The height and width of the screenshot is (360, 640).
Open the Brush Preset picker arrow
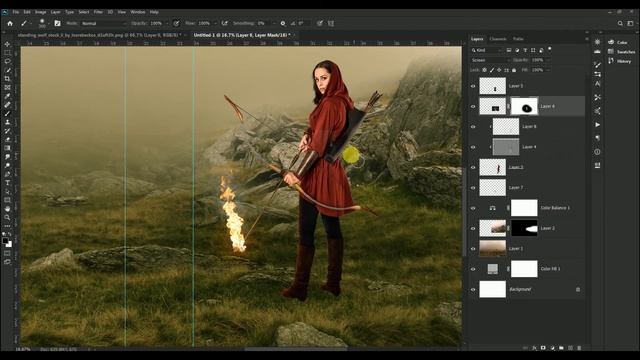pos(49,23)
